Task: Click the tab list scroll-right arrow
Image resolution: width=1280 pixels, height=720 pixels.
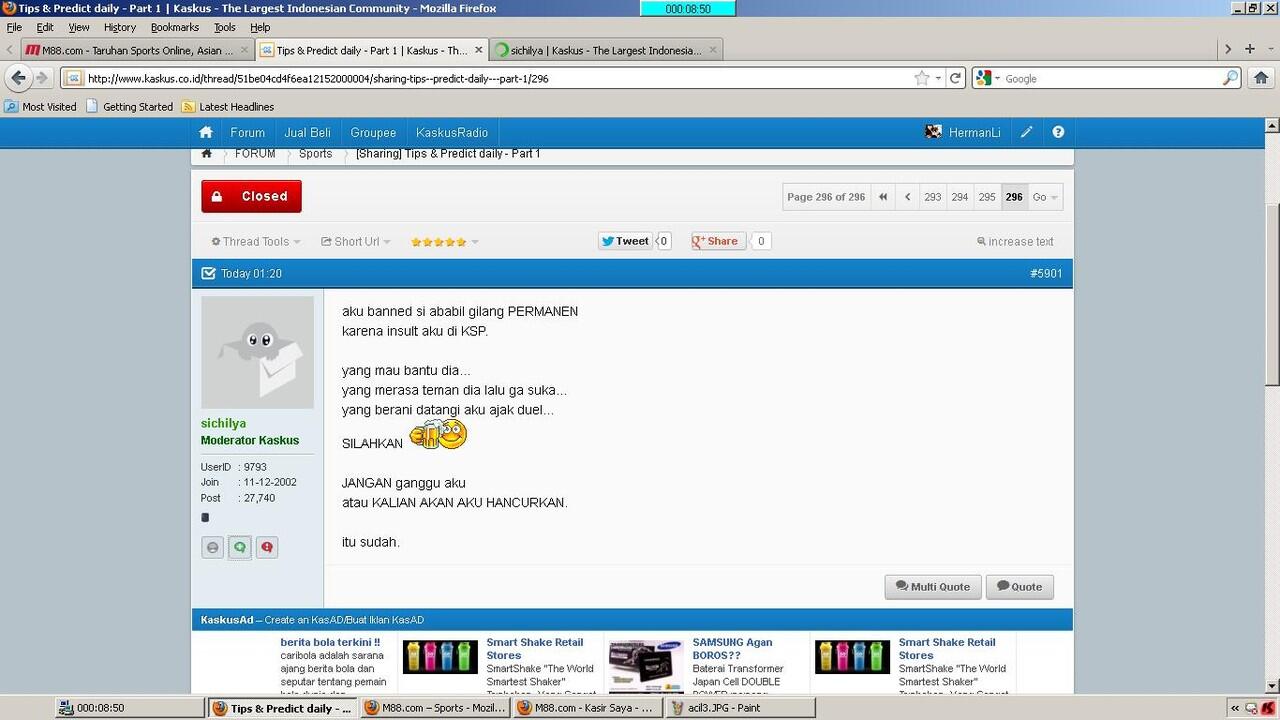Action: [1227, 49]
